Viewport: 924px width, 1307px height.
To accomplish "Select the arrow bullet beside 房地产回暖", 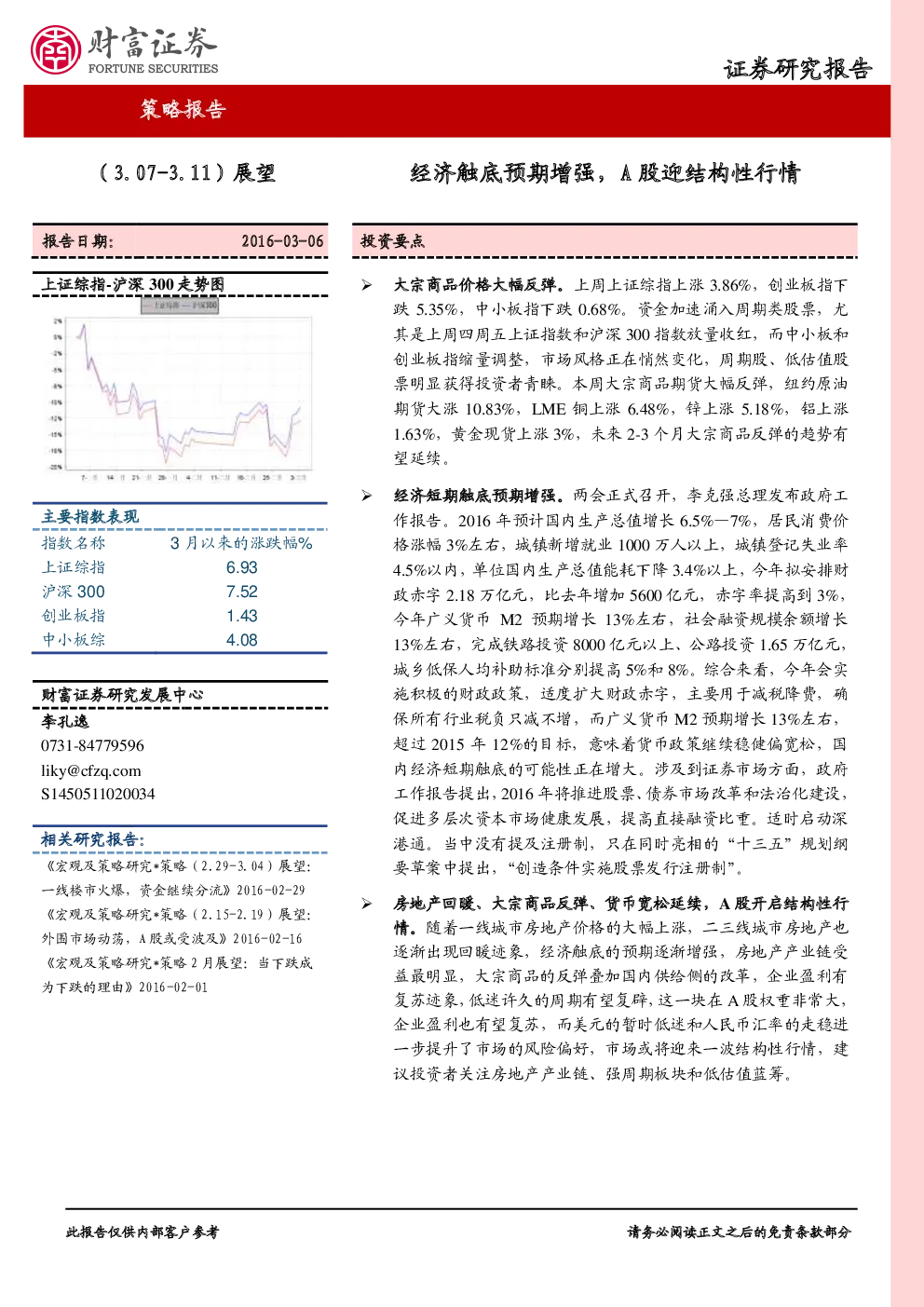I will (367, 904).
